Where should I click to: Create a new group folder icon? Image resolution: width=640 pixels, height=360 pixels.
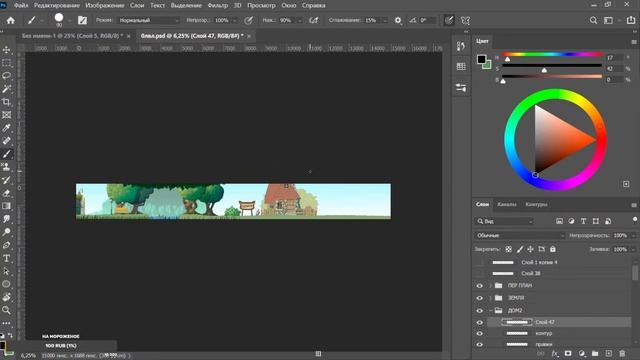pos(595,353)
